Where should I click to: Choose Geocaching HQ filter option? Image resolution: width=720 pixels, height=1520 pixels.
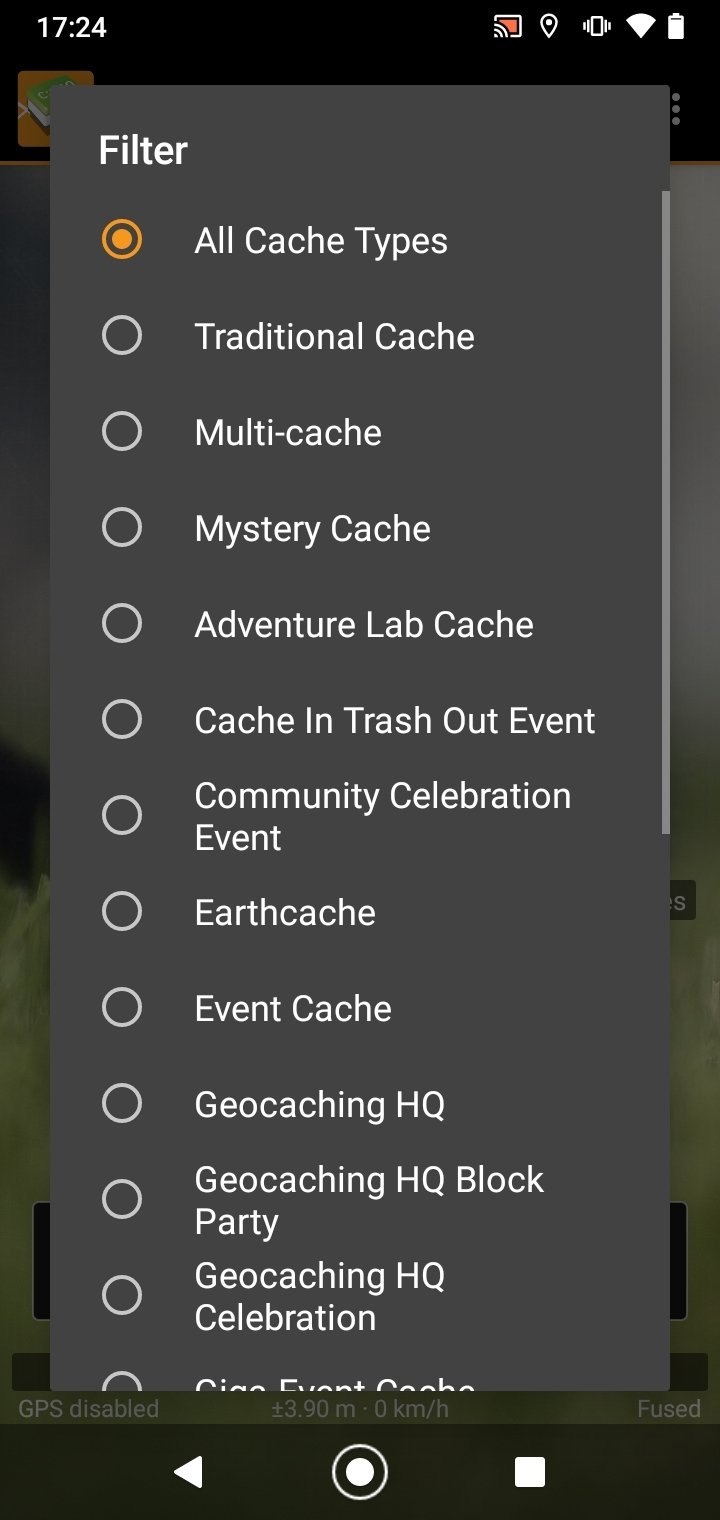click(122, 1104)
